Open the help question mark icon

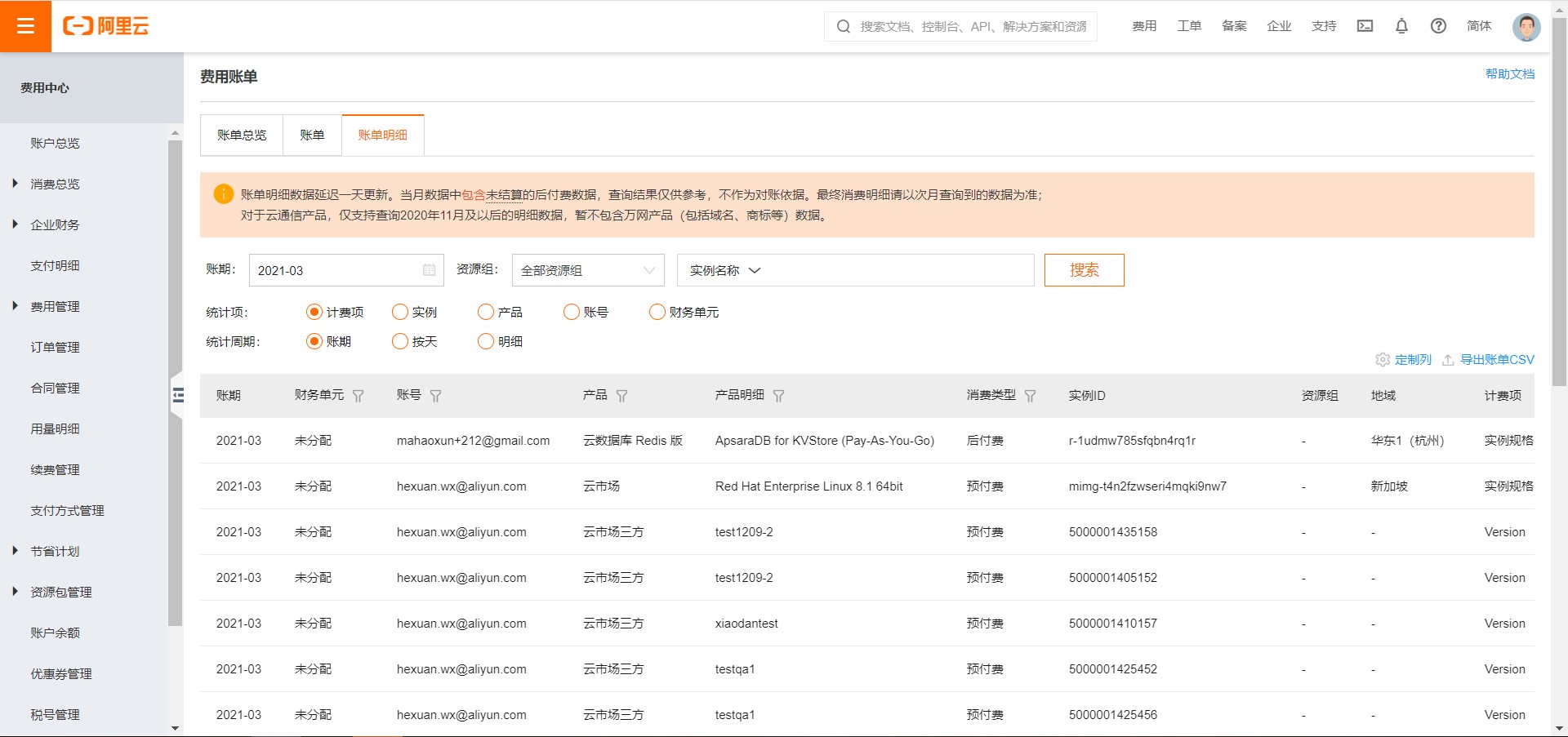(x=1438, y=26)
